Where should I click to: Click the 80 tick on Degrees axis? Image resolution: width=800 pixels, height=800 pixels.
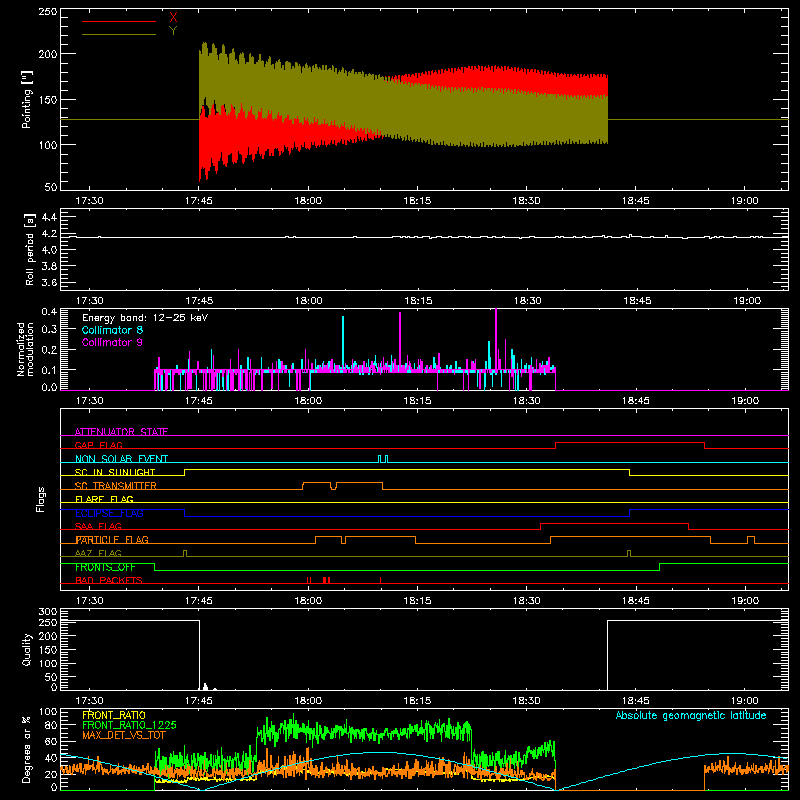tap(52, 725)
